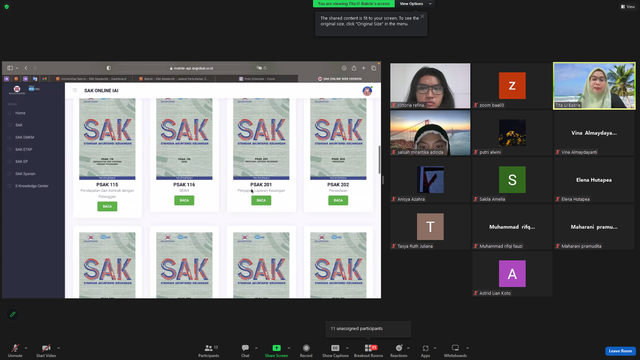This screenshot has width=640, height=360.
Task: Switch to the Zoom attendee browser tab
Action: tap(257, 79)
